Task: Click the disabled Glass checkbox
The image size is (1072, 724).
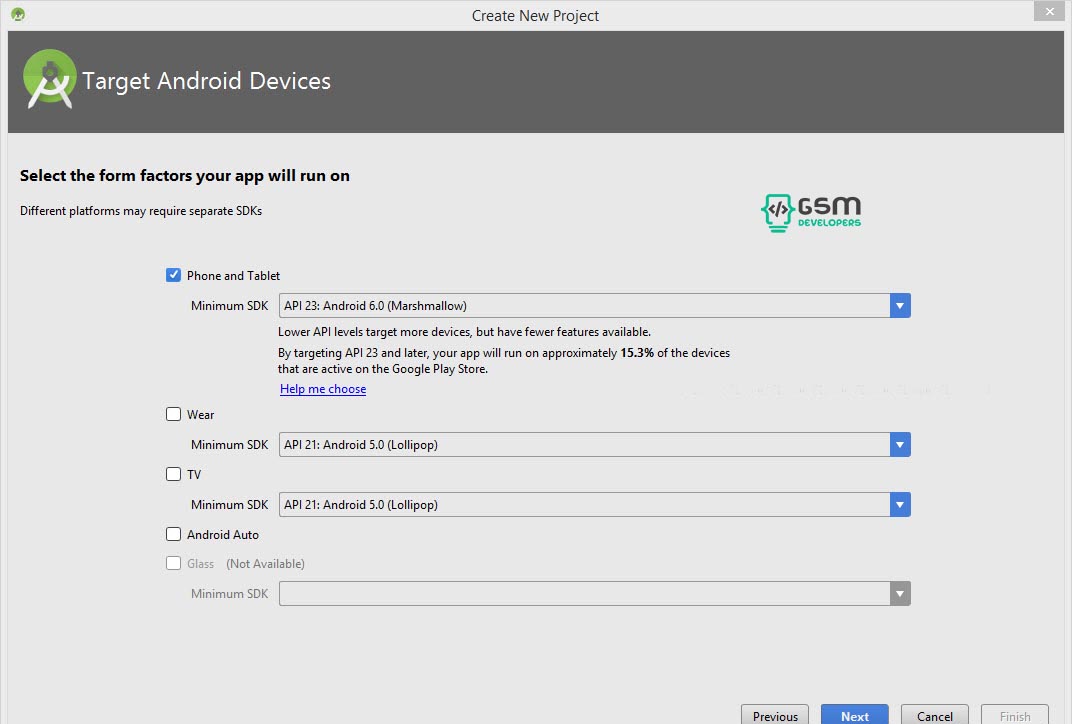Action: tap(174, 563)
